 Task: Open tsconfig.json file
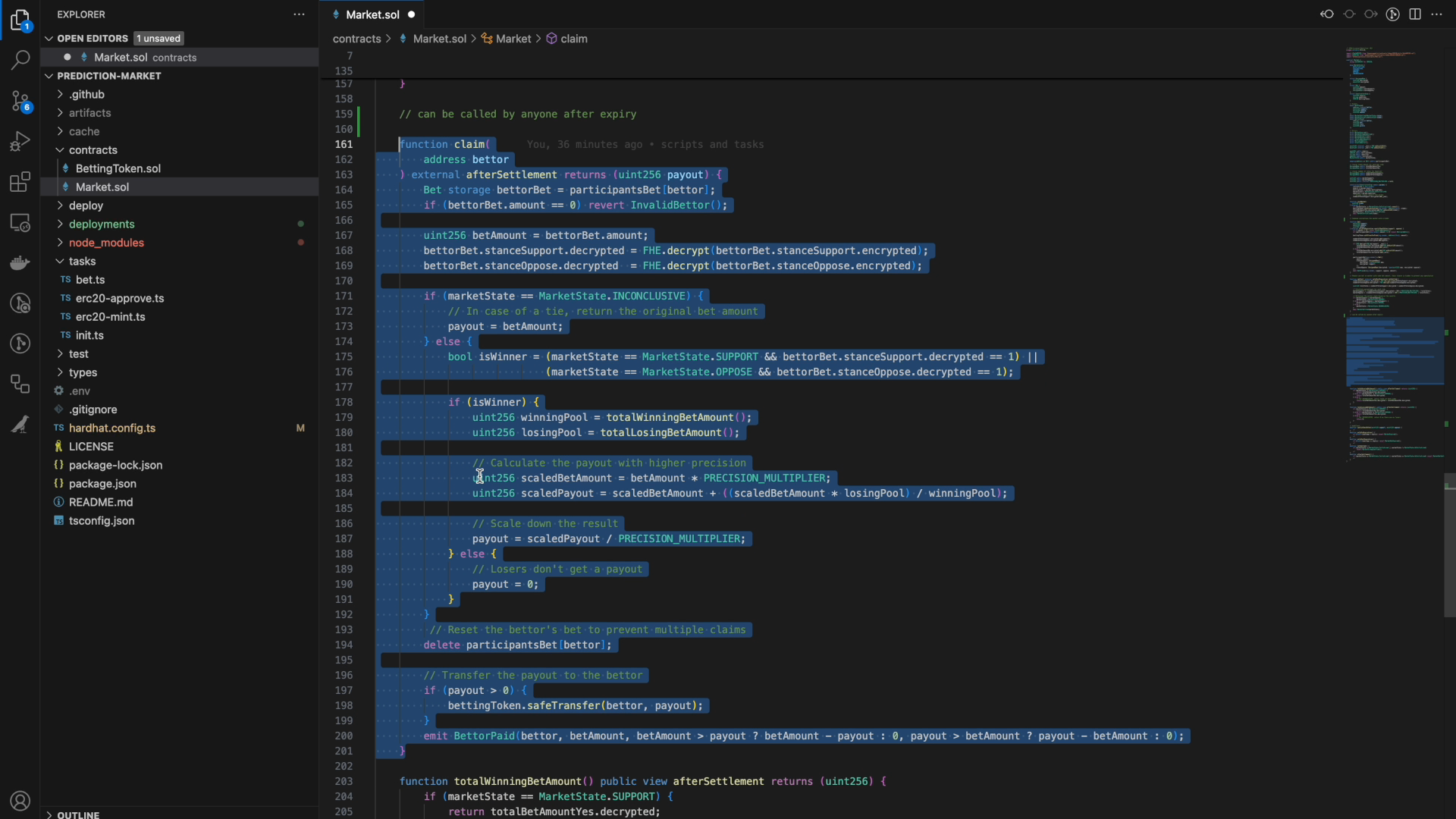click(x=102, y=521)
